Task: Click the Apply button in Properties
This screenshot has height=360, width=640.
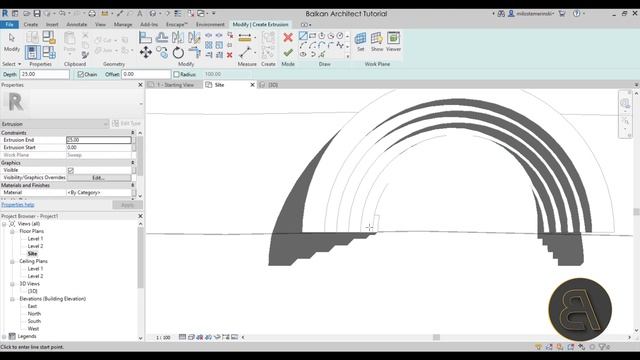Action: pyautogui.click(x=127, y=205)
